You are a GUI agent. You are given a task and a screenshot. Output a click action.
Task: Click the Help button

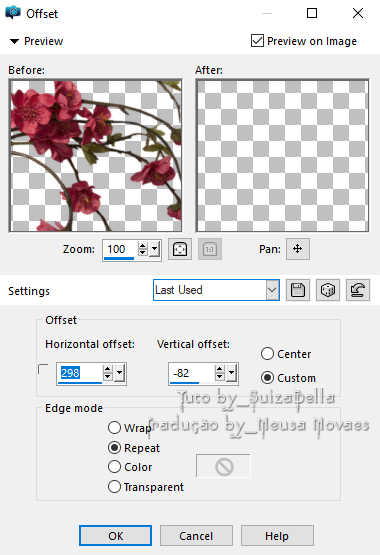277,536
